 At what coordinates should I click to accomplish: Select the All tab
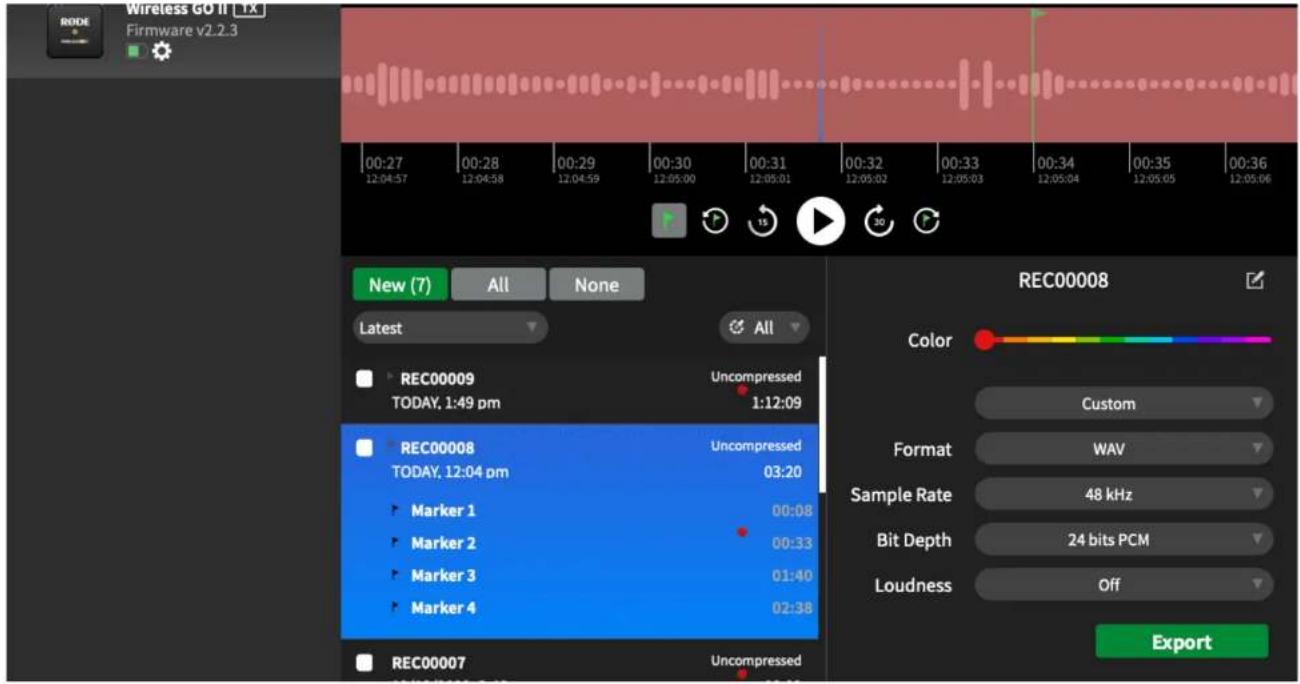pos(498,285)
